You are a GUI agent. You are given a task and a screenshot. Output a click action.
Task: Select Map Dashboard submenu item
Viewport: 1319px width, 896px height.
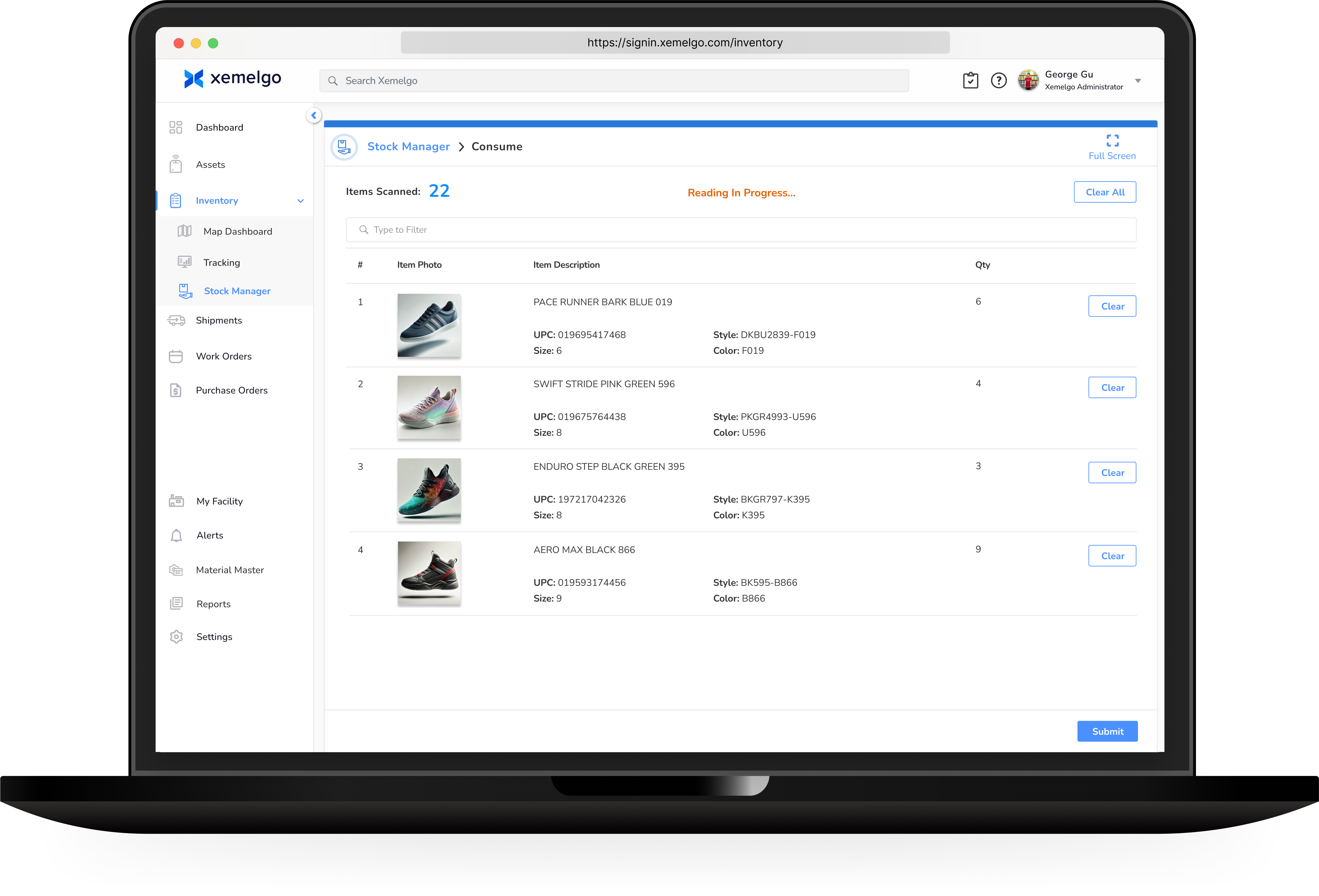(237, 231)
